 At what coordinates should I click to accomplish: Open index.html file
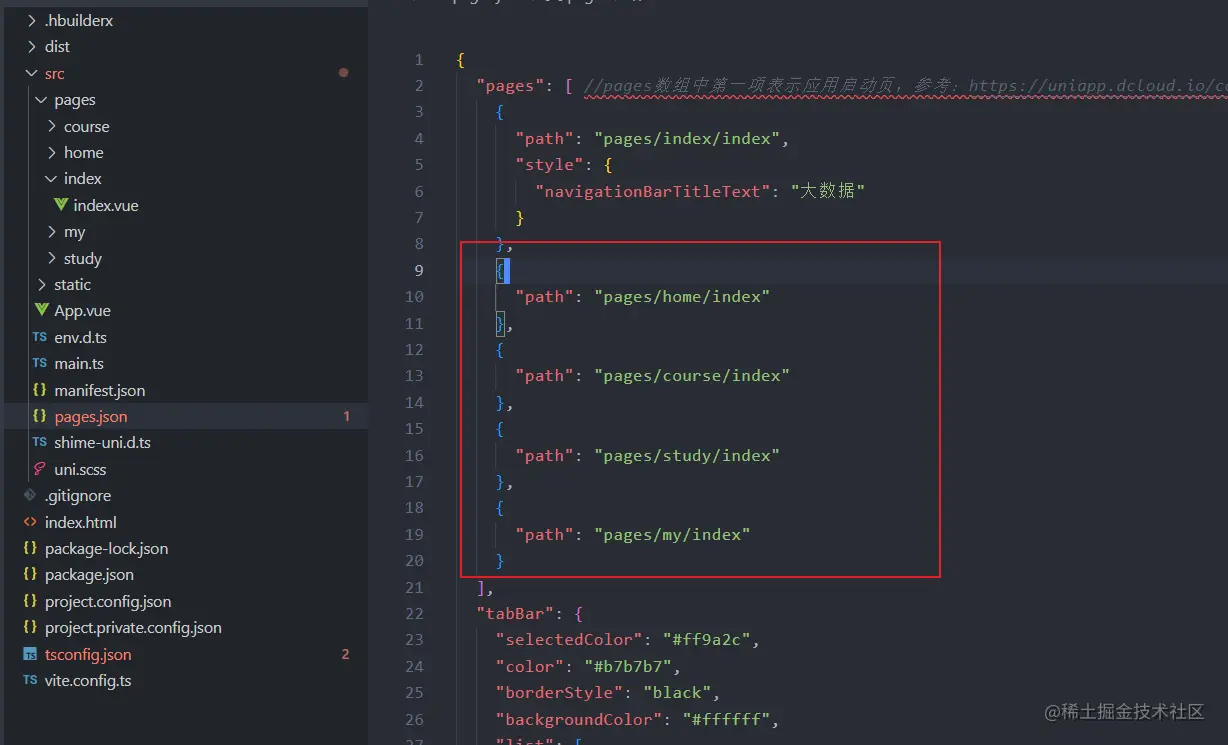tap(81, 522)
